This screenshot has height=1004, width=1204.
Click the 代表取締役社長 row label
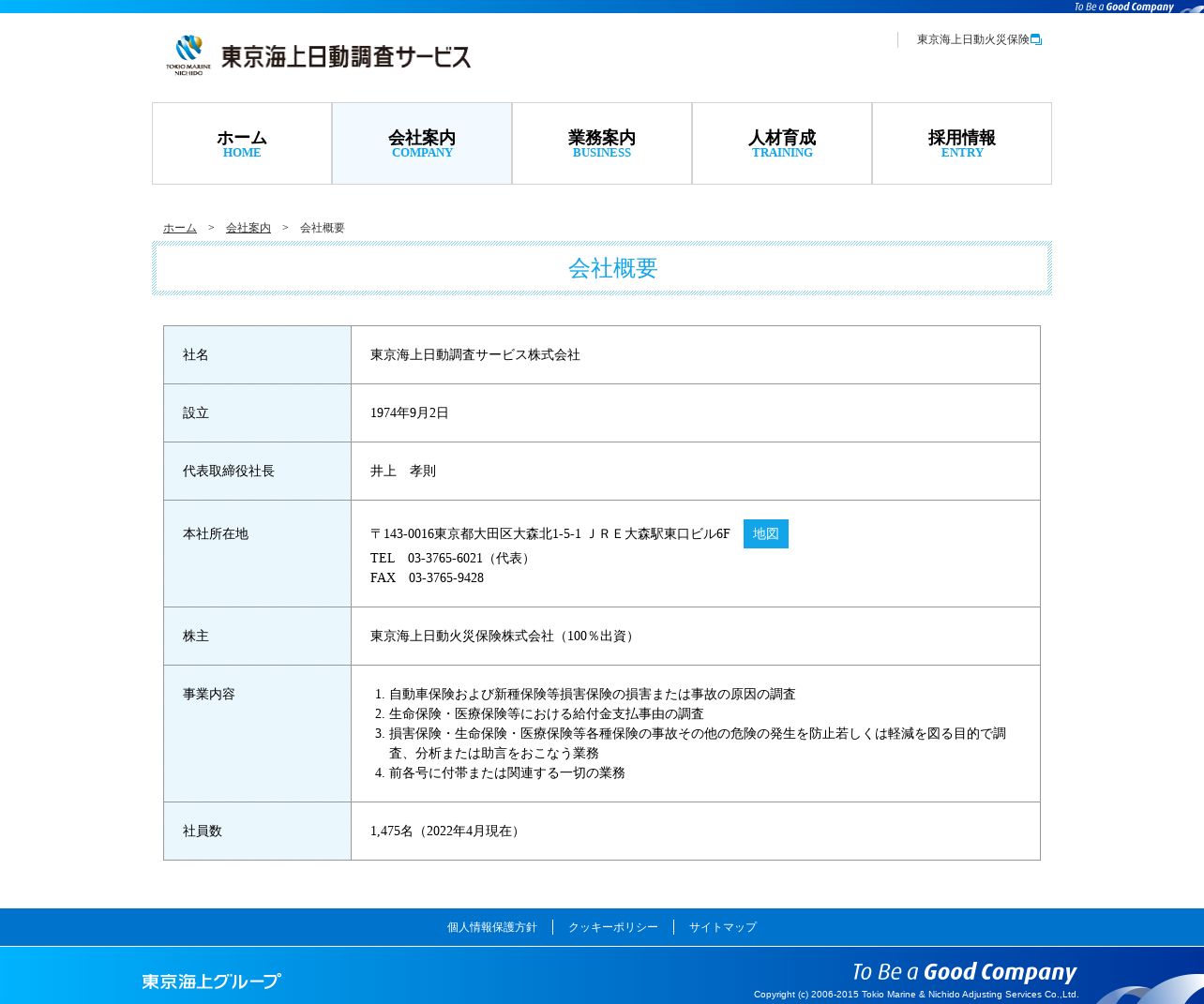tap(229, 471)
